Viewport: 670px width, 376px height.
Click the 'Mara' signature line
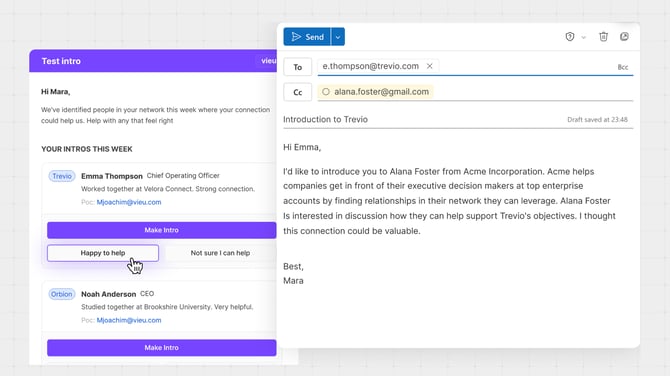click(x=293, y=281)
